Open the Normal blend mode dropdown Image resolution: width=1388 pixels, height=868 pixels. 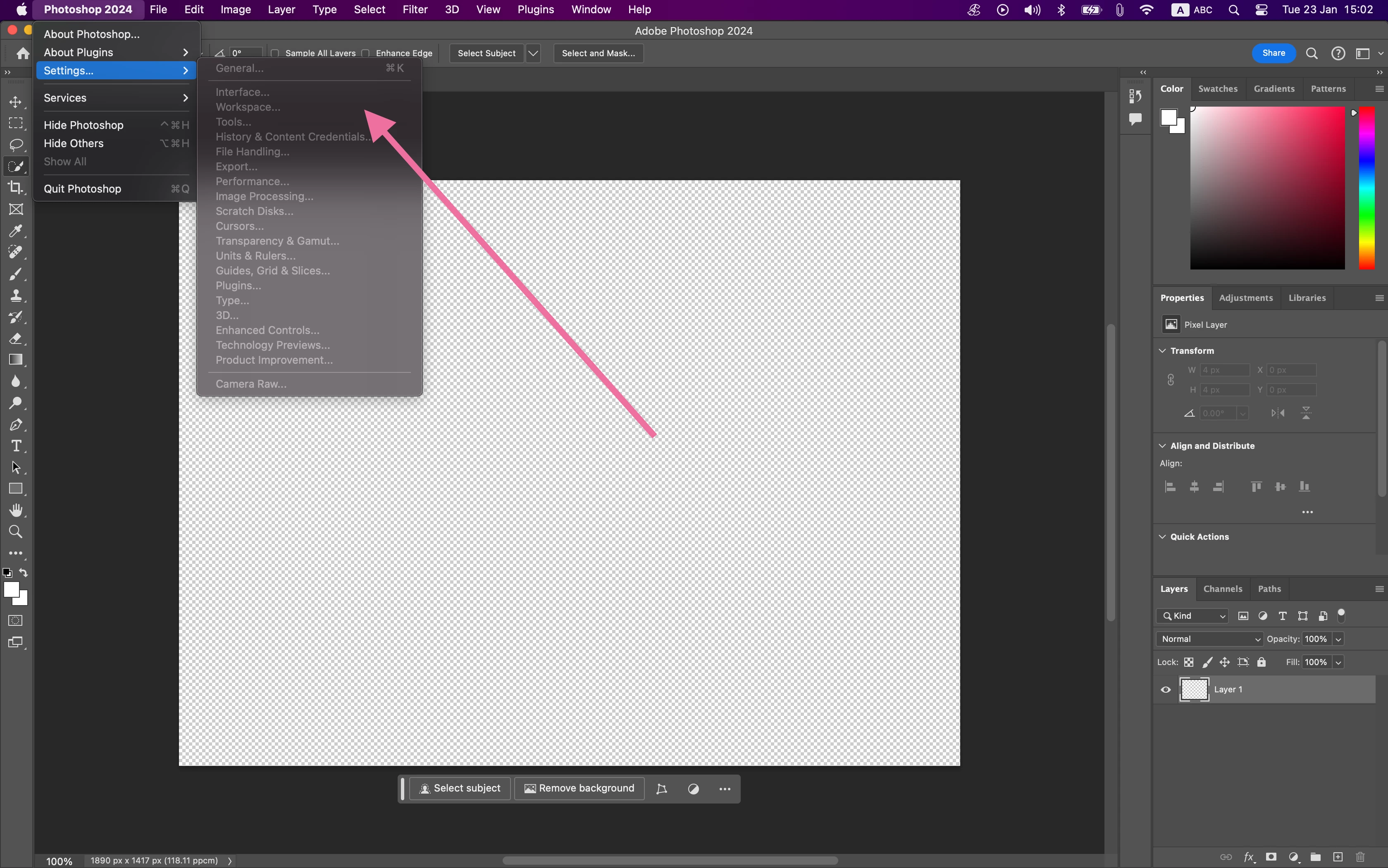tap(1209, 639)
